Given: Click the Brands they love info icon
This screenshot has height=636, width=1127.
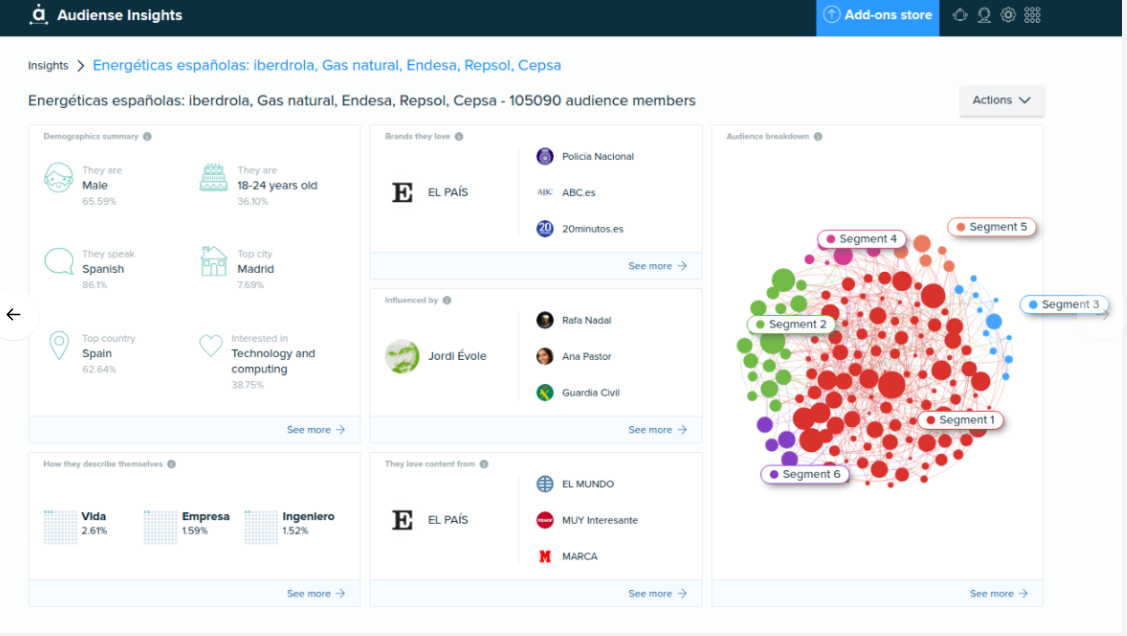Looking at the screenshot, I should [x=459, y=137].
